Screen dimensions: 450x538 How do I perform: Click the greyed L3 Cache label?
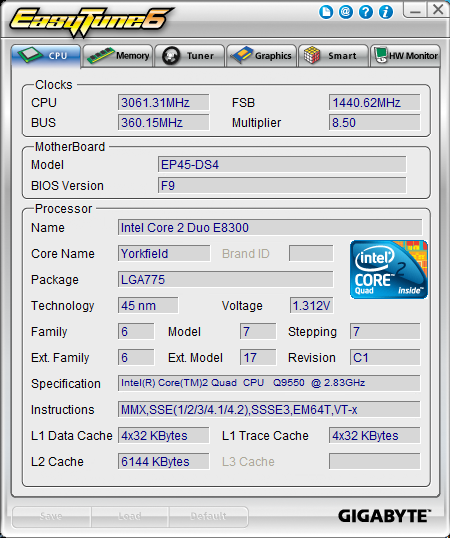tap(248, 462)
